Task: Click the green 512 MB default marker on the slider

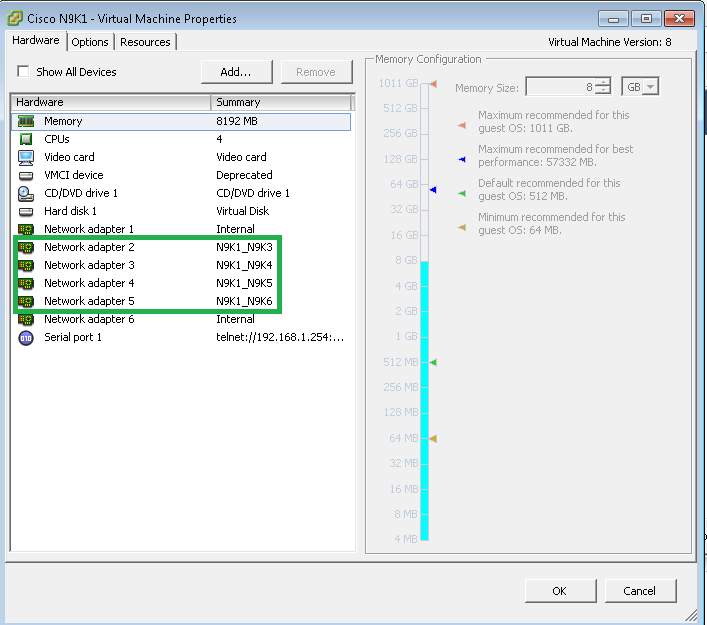Action: point(433,362)
